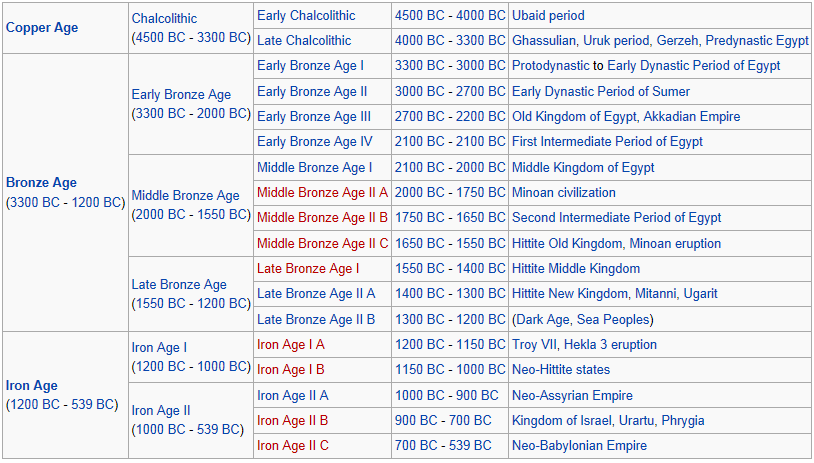Click the Dark Age link

tap(542, 319)
